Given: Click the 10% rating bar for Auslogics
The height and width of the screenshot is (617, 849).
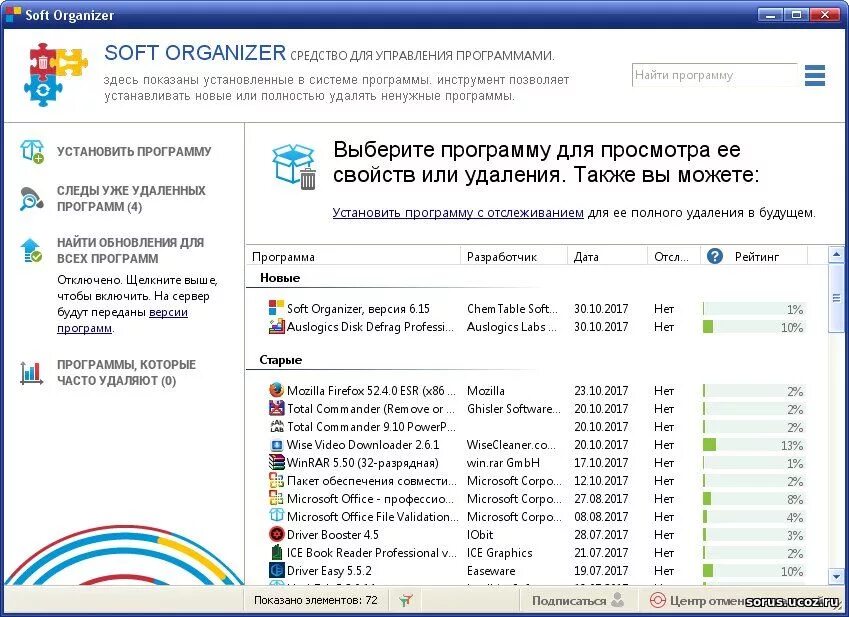Looking at the screenshot, I should (754, 327).
